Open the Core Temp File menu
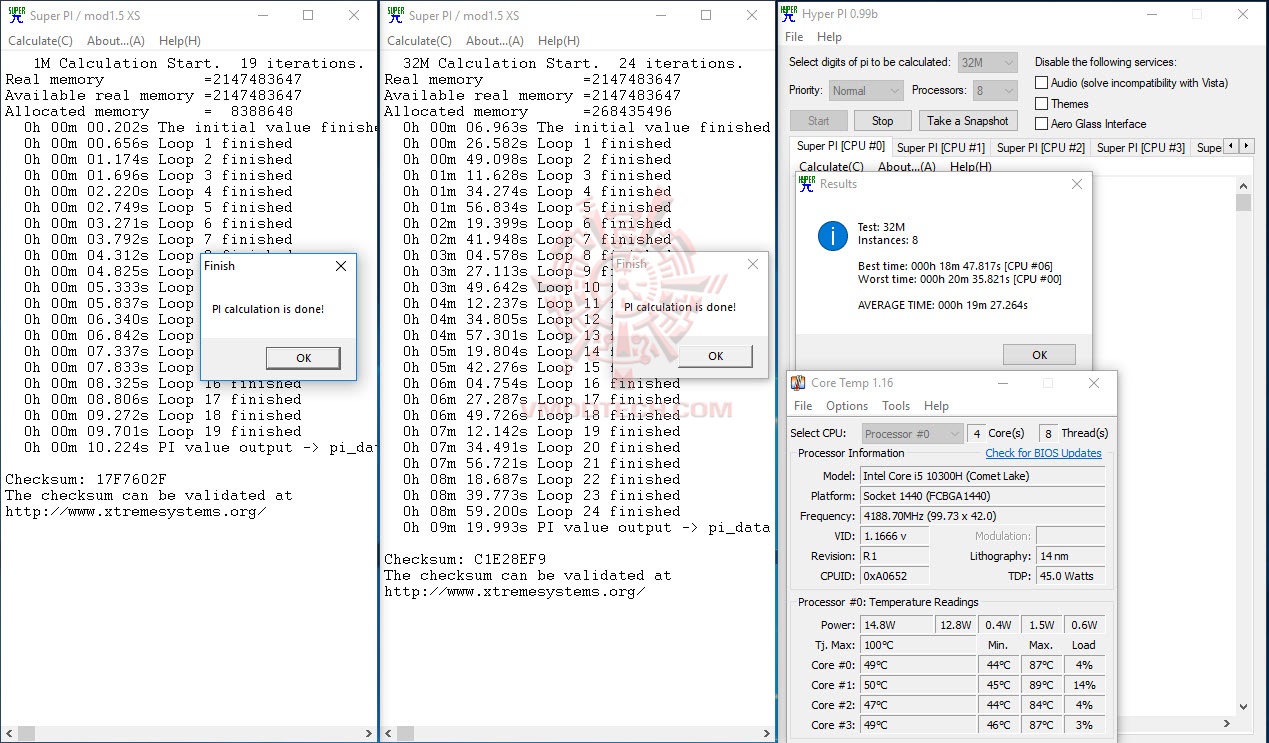 pyautogui.click(x=803, y=406)
